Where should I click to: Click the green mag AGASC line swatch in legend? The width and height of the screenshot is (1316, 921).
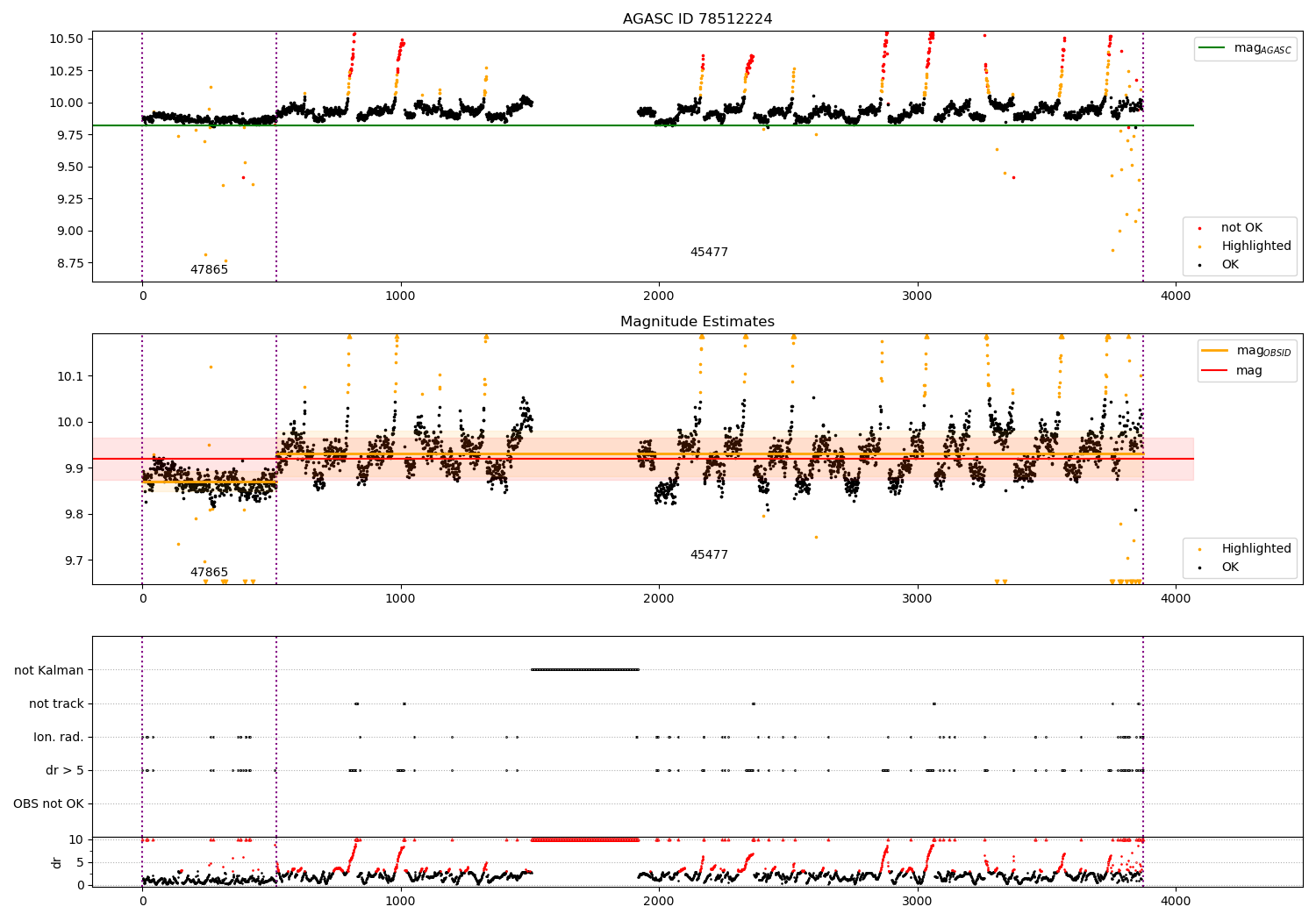(x=1213, y=48)
